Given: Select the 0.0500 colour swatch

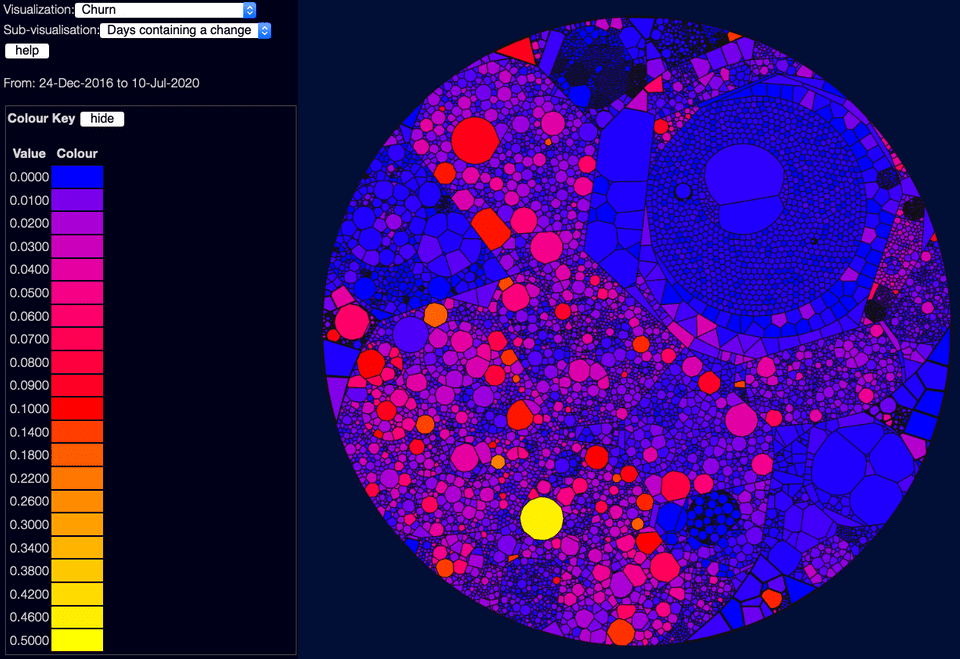Looking at the screenshot, I should [x=77, y=293].
